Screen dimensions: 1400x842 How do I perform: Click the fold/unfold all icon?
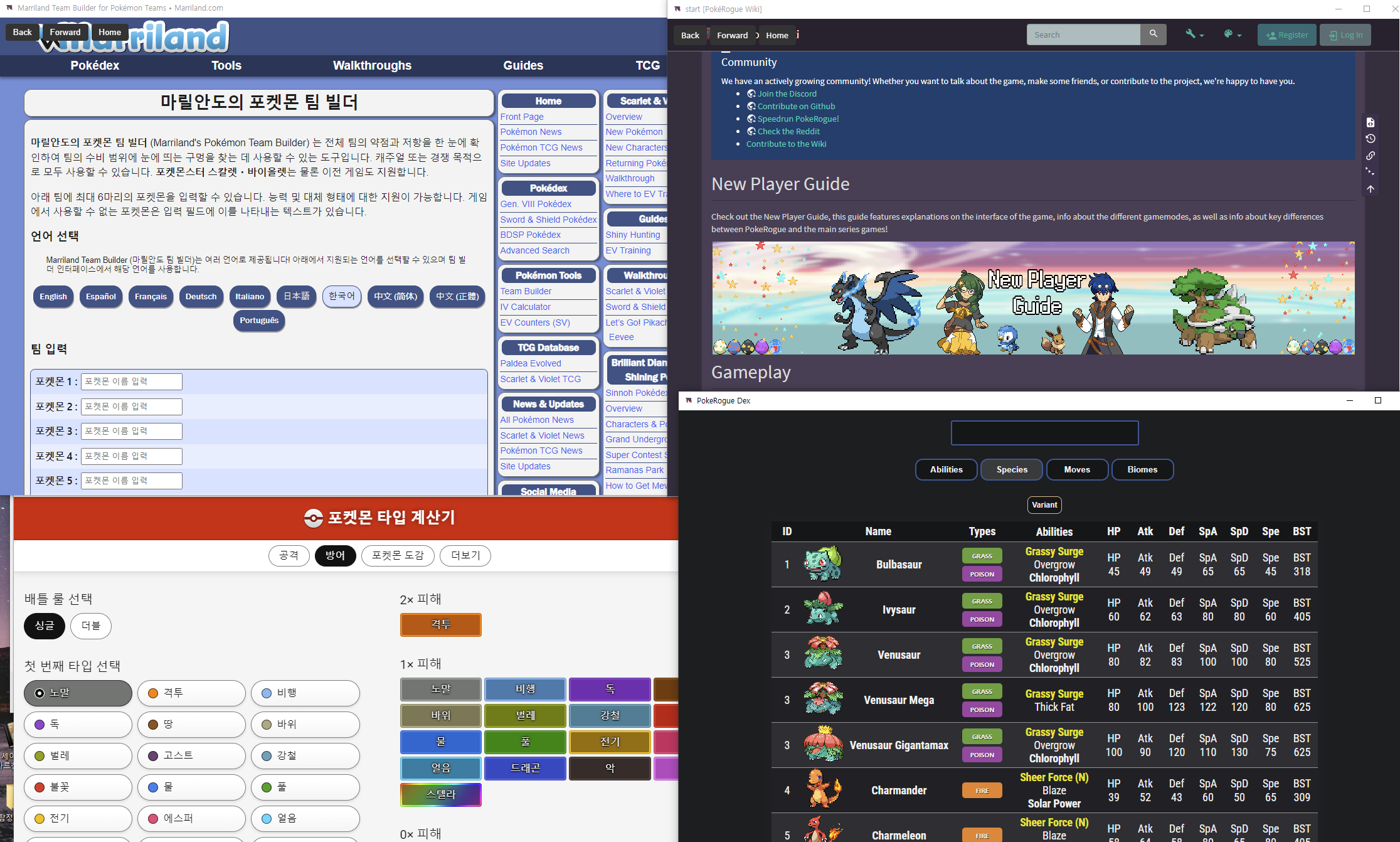click(1371, 172)
